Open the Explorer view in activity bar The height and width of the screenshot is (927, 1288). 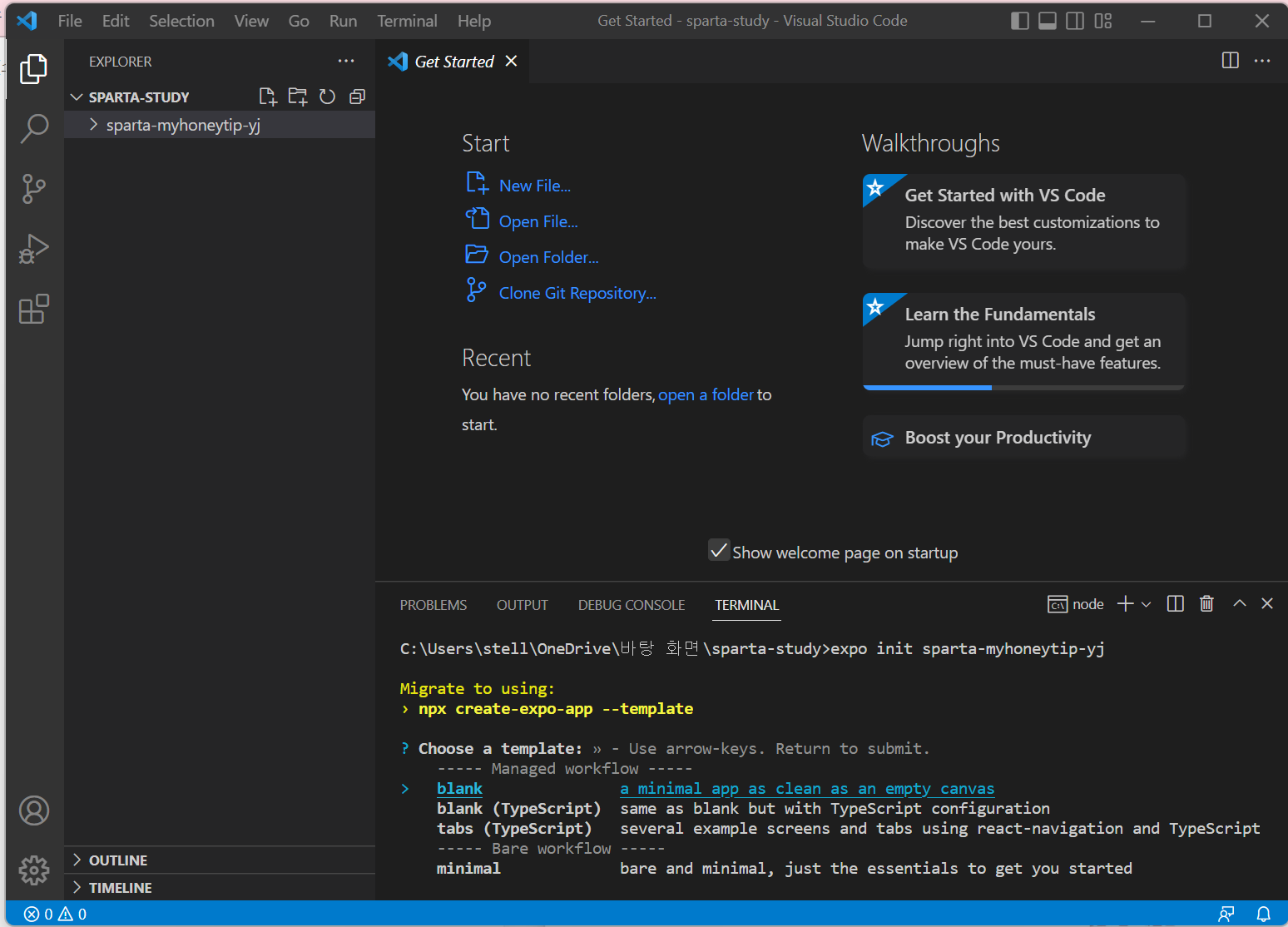pyautogui.click(x=34, y=68)
